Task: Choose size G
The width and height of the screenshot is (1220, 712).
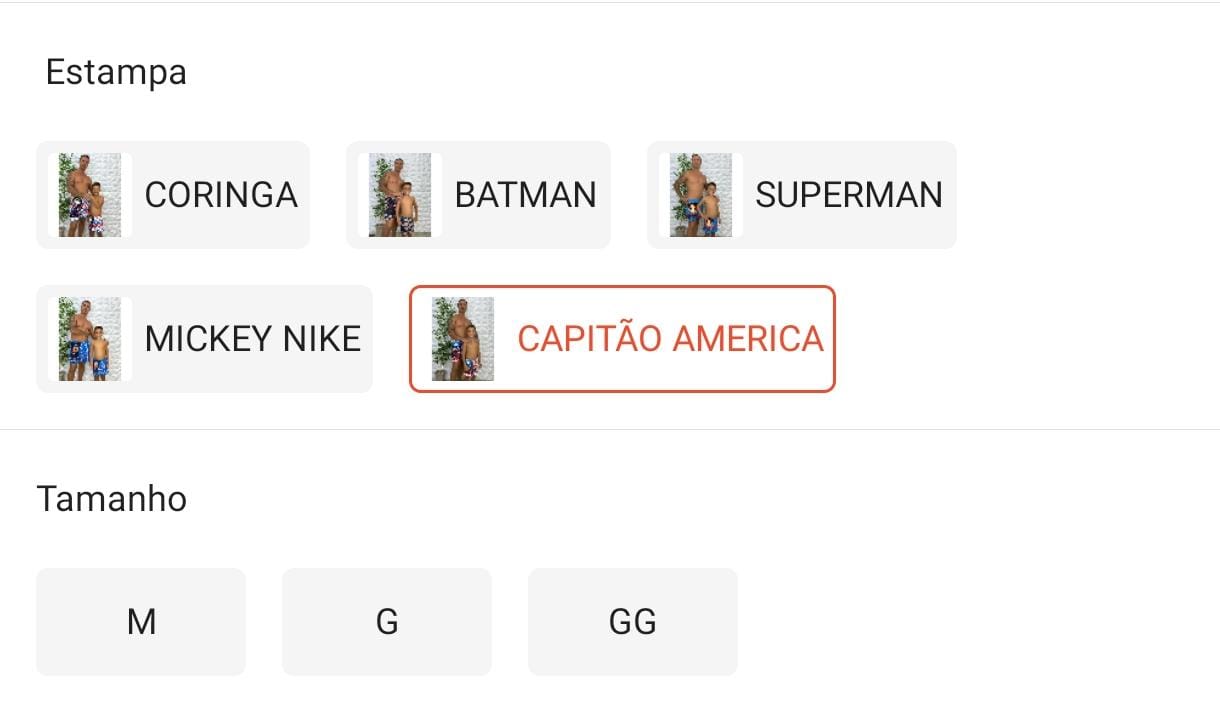Action: pos(387,622)
